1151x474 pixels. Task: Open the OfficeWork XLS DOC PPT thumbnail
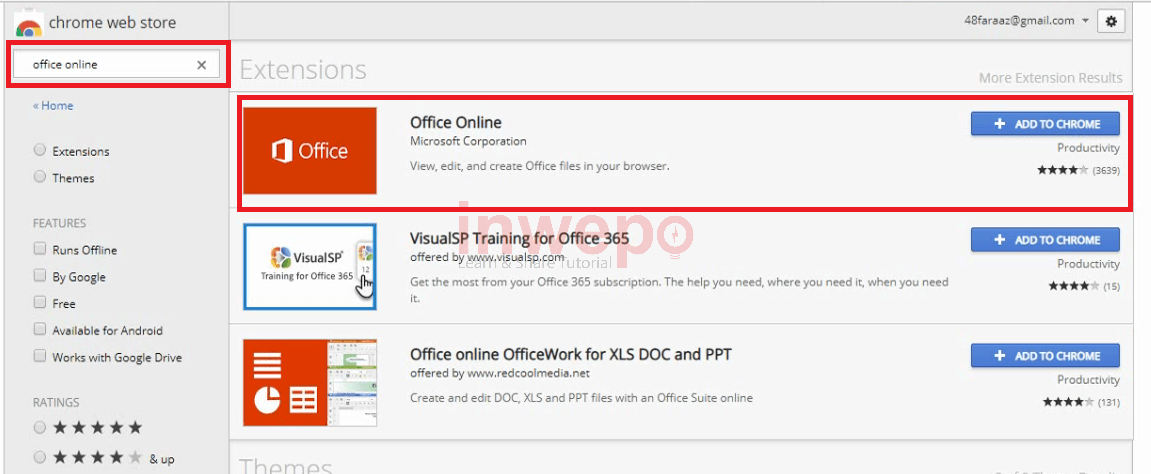[x=310, y=382]
